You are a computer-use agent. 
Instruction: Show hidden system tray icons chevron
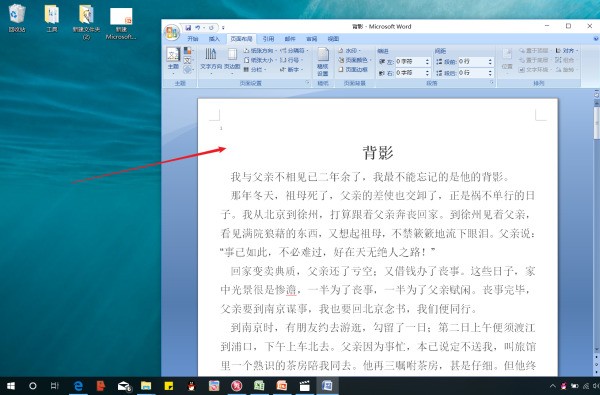552,386
